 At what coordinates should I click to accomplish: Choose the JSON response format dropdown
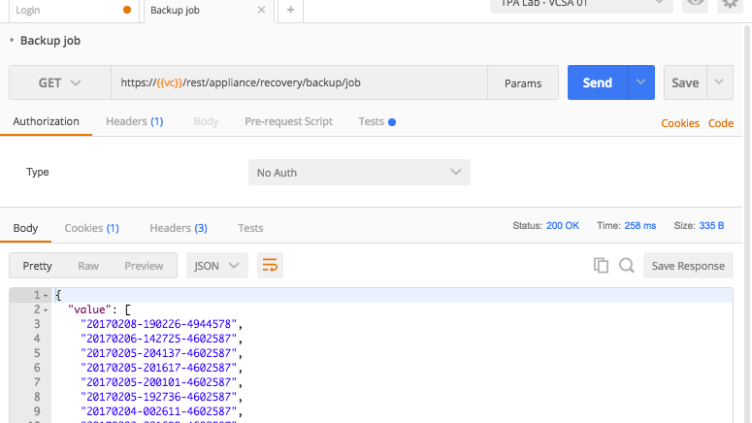click(217, 266)
